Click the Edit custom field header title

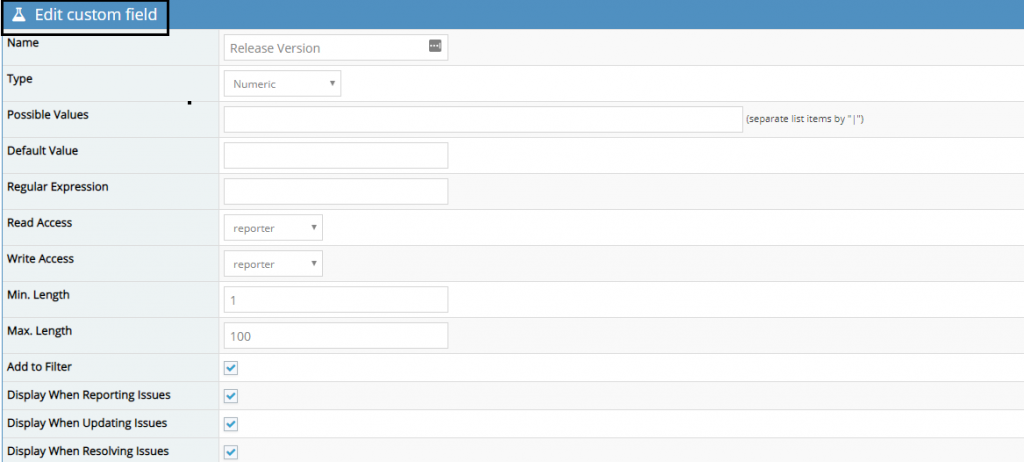pos(95,15)
